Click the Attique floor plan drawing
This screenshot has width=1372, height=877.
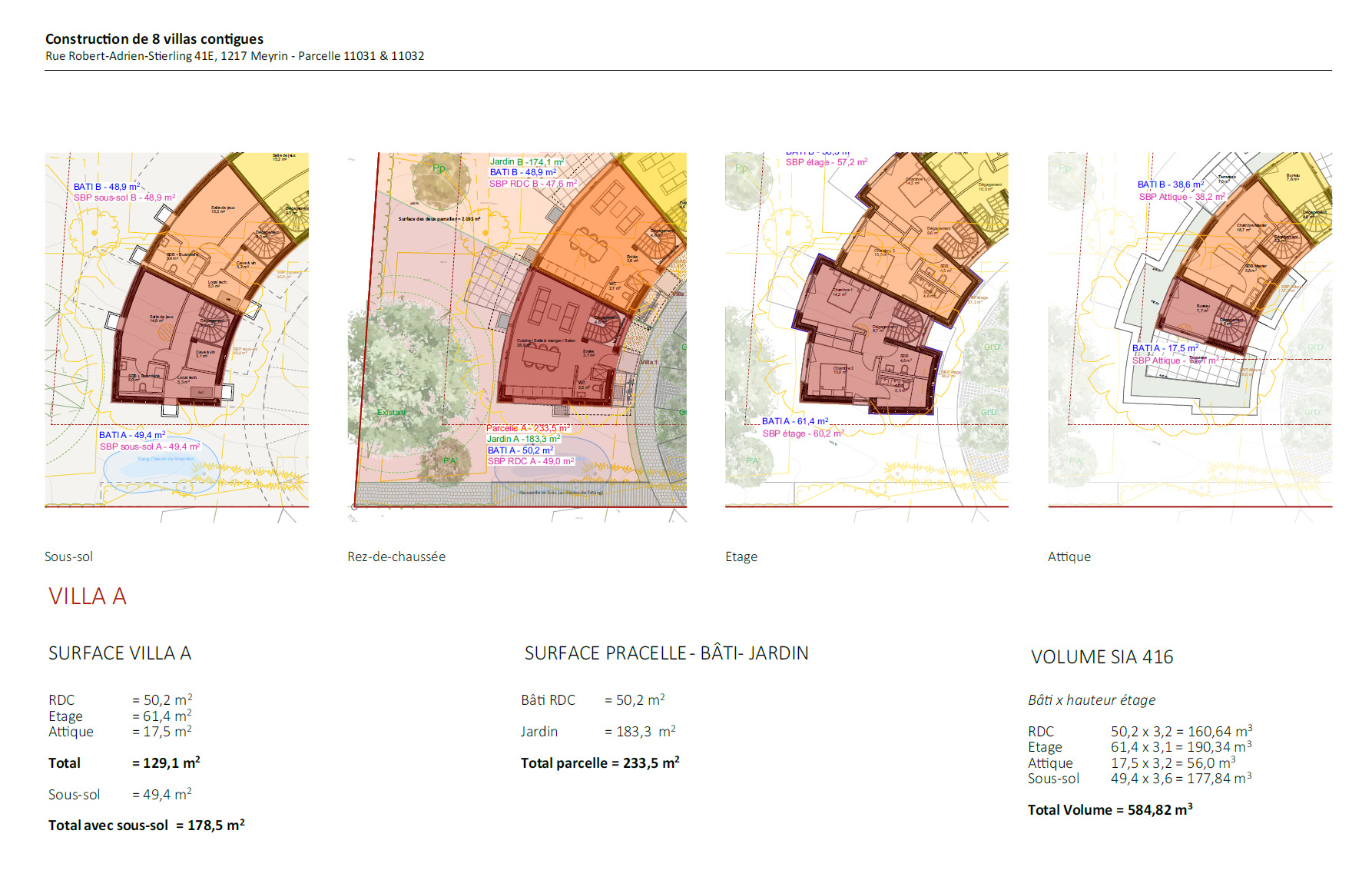click(x=1190, y=331)
